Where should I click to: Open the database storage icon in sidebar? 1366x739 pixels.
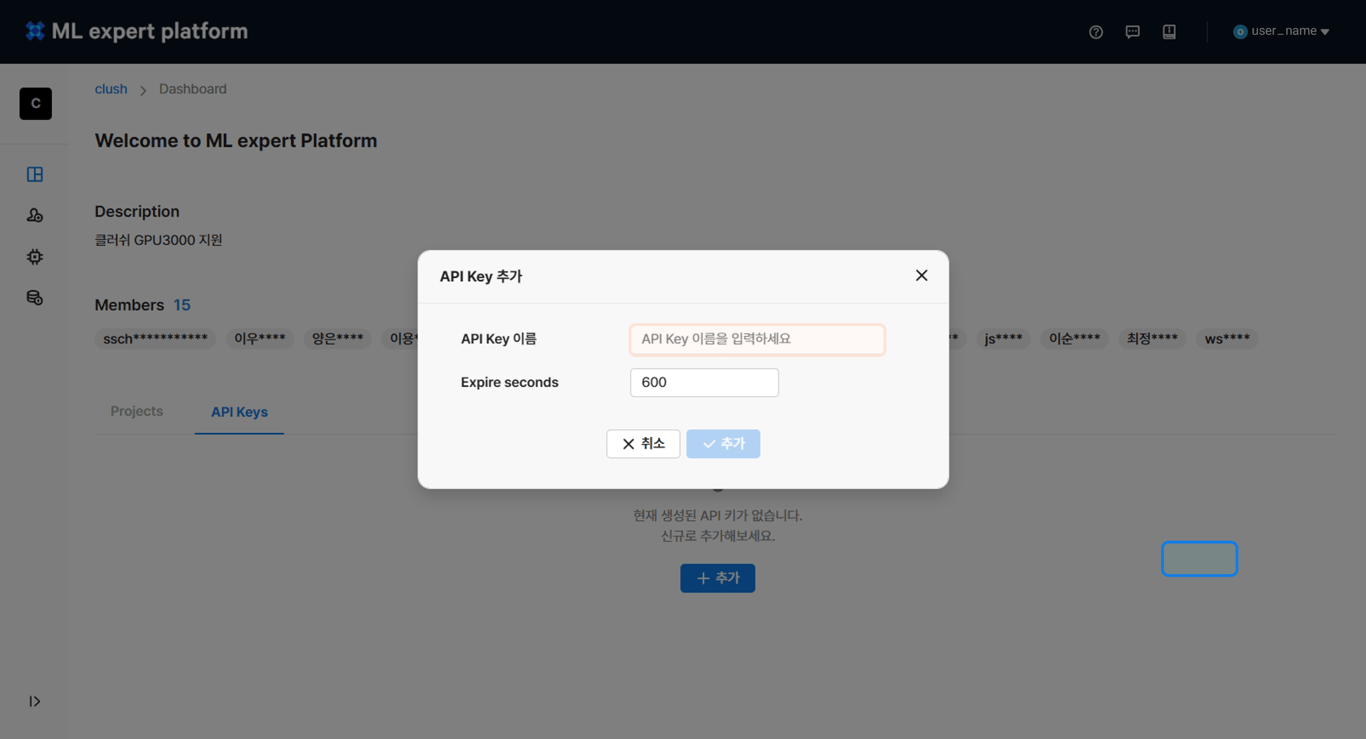(x=35, y=298)
